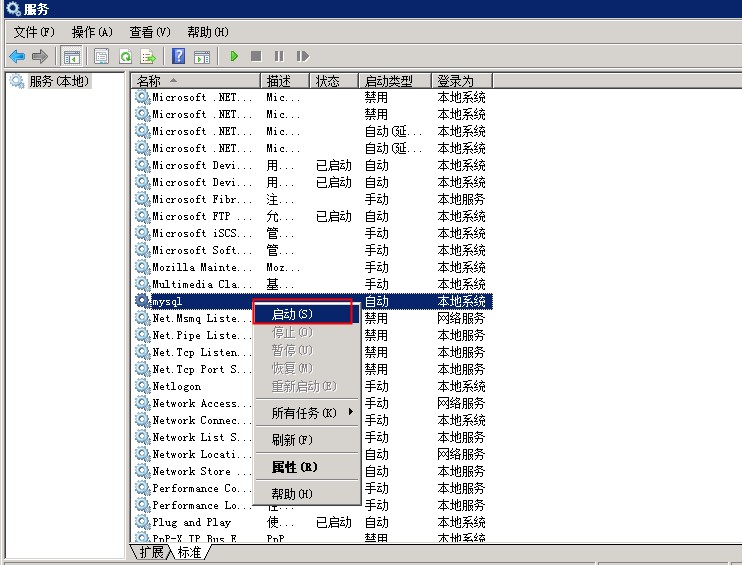Open the 操作(A) menu in menu bar
This screenshot has height=565, width=742.
pos(92,32)
